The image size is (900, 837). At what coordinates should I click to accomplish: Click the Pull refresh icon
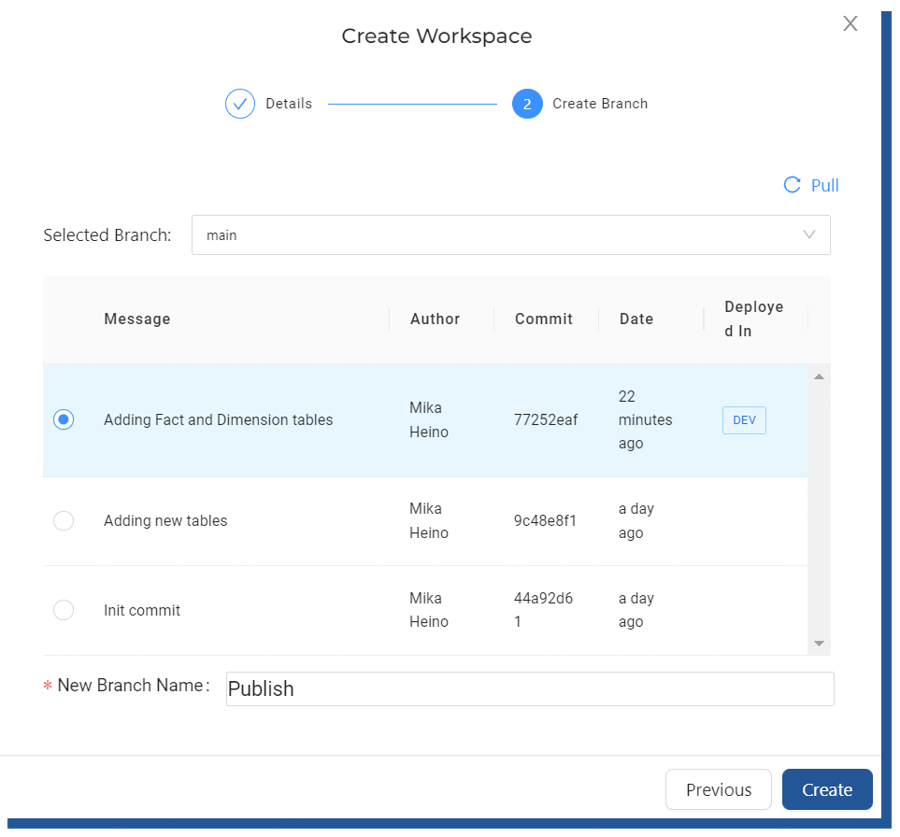[792, 185]
